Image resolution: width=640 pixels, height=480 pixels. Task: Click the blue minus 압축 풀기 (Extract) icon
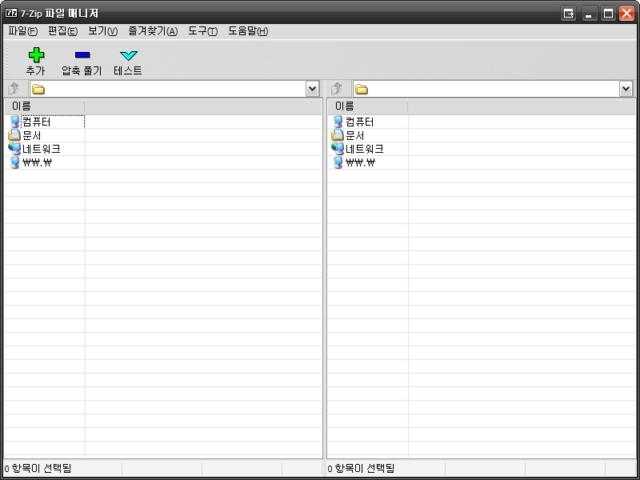pos(82,55)
